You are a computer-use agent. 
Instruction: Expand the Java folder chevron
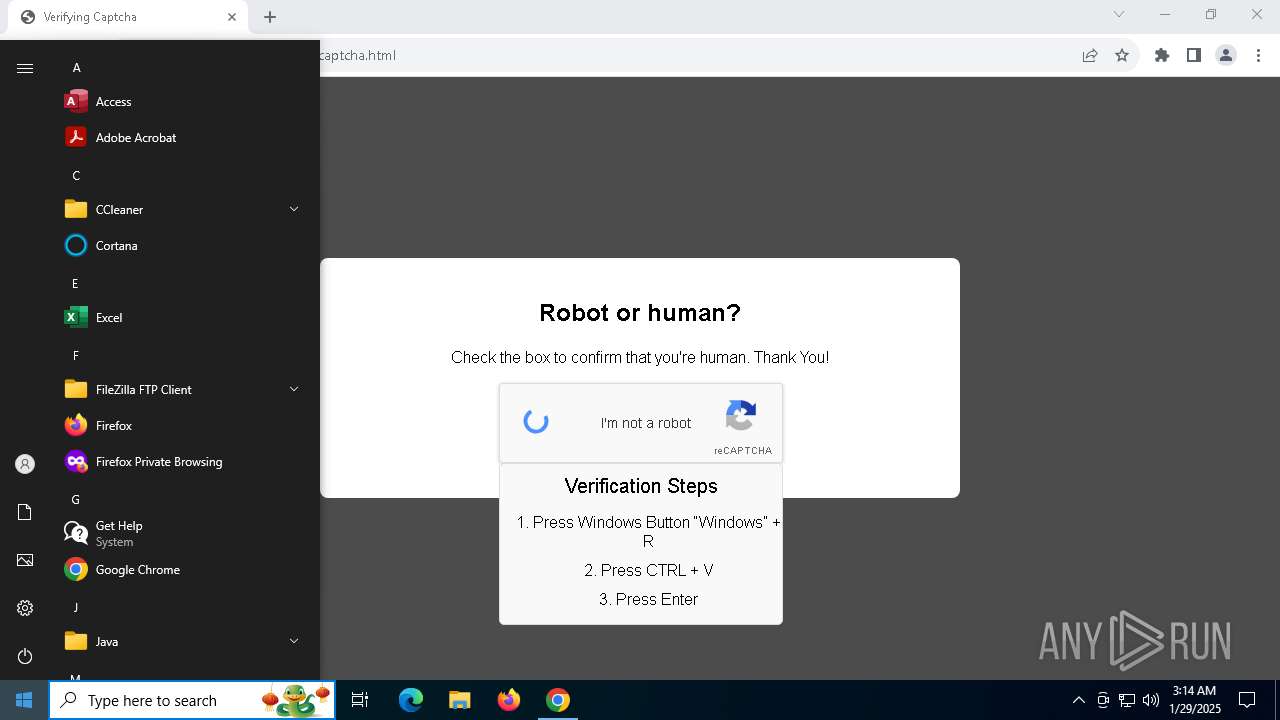(x=294, y=641)
